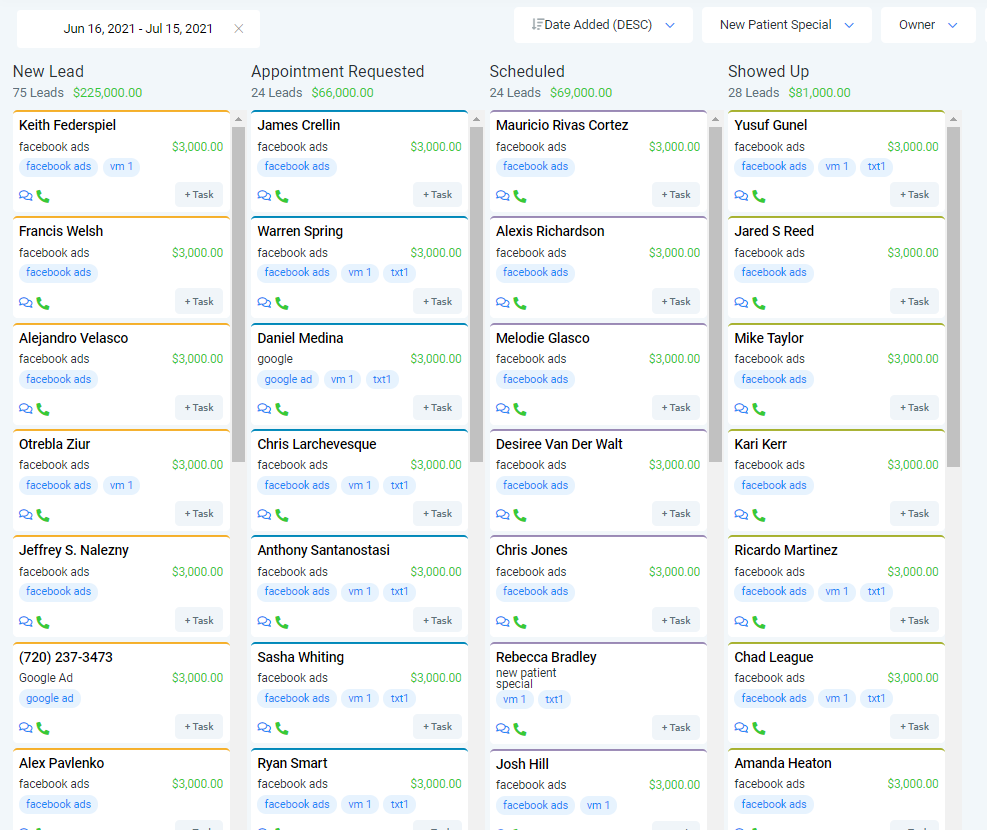Click the google ad tag on (720) 237-3473 card
Viewport: 987px width, 830px height.
[50, 698]
